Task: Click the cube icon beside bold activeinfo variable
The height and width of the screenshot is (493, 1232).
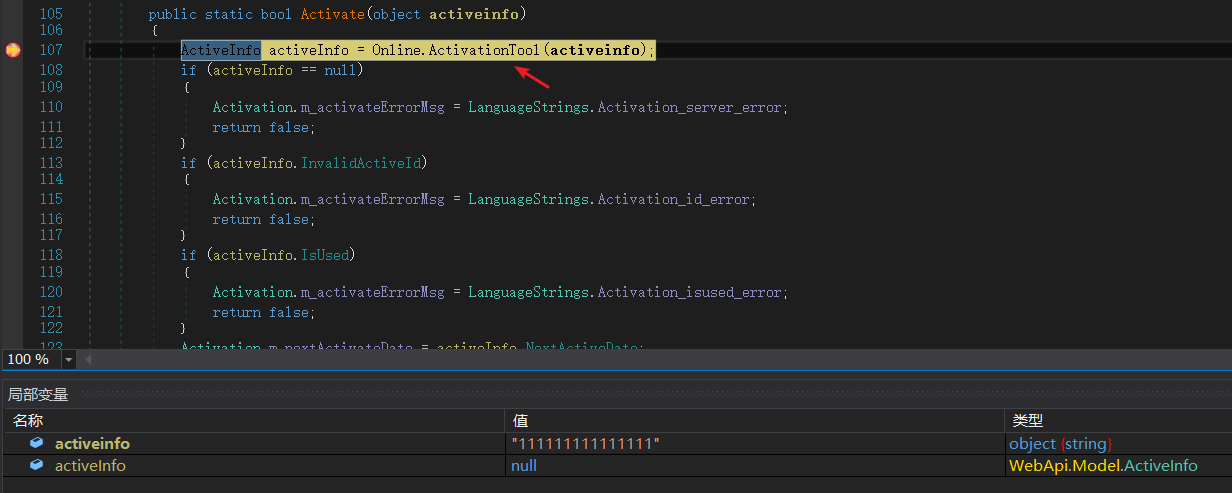Action: tap(36, 443)
